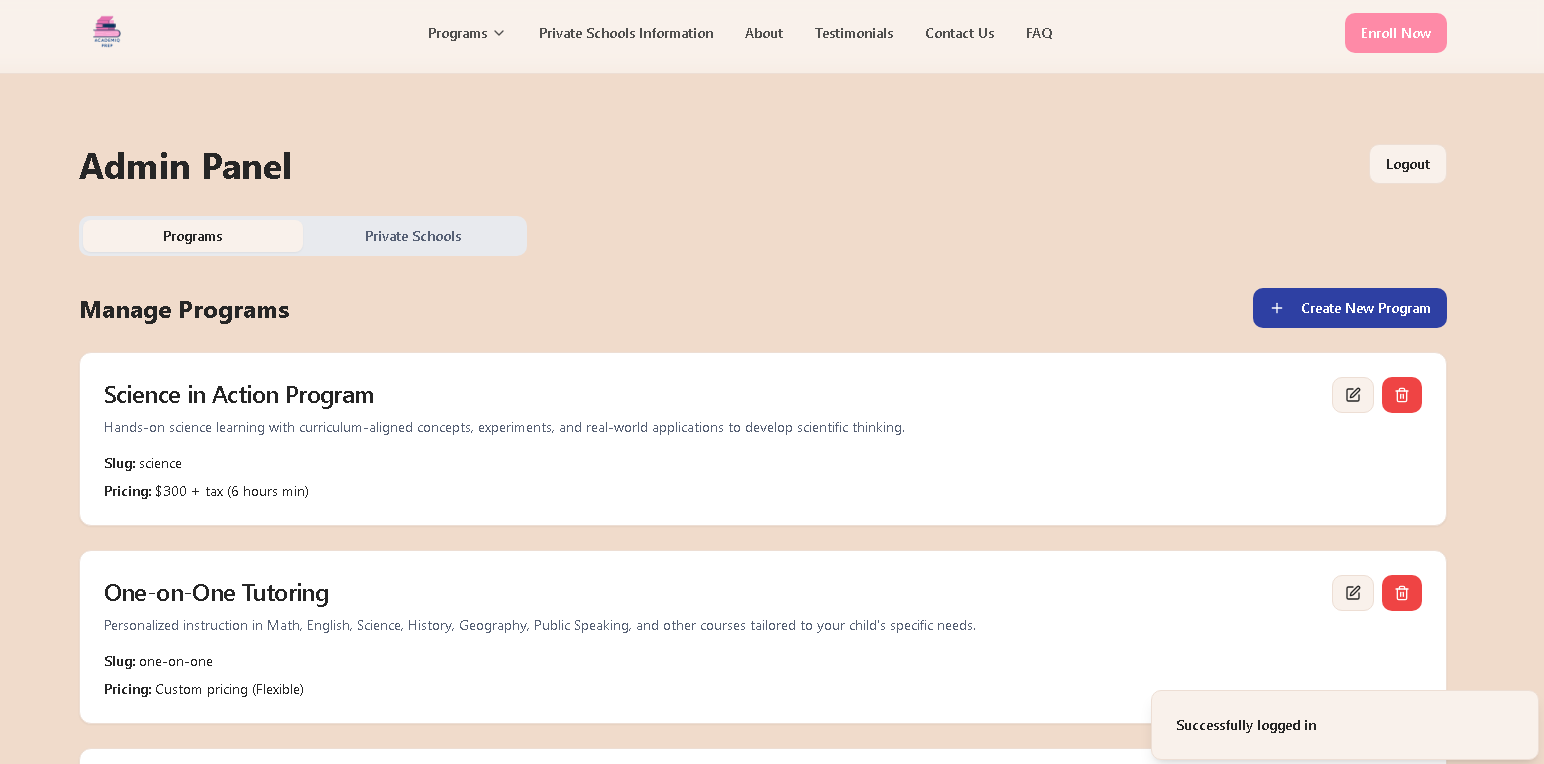Open the About page
This screenshot has height=764, width=1544.
pyautogui.click(x=764, y=33)
